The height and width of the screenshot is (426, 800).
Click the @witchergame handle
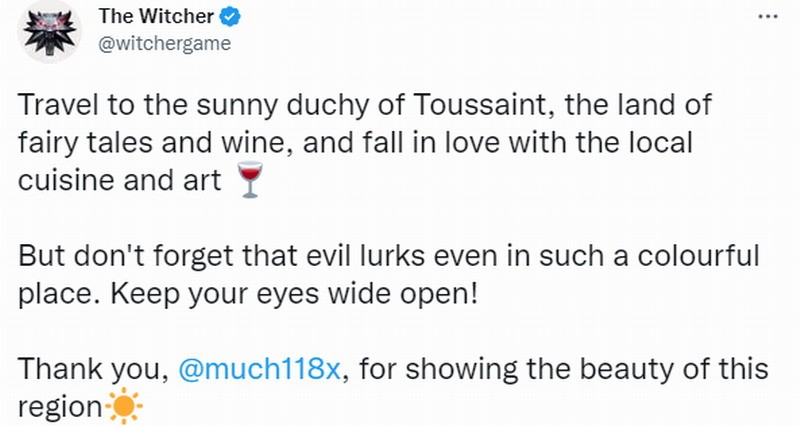pos(165,43)
